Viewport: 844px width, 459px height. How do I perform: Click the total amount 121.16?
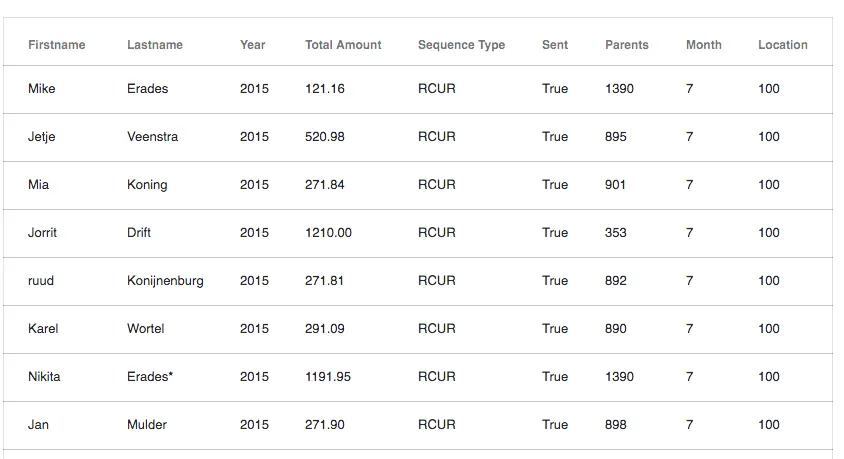(x=325, y=89)
